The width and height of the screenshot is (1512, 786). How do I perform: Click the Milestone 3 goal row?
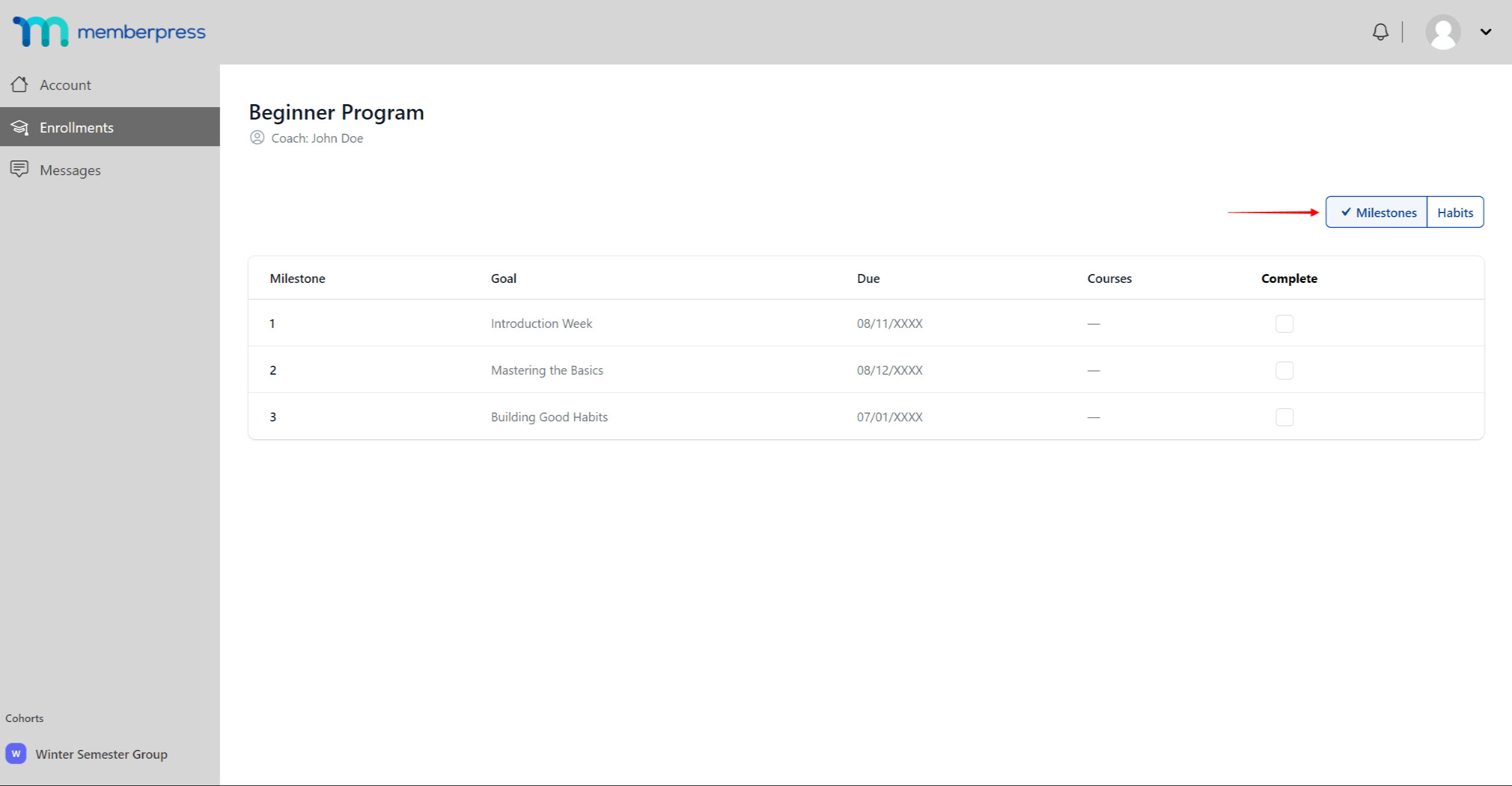pos(549,417)
